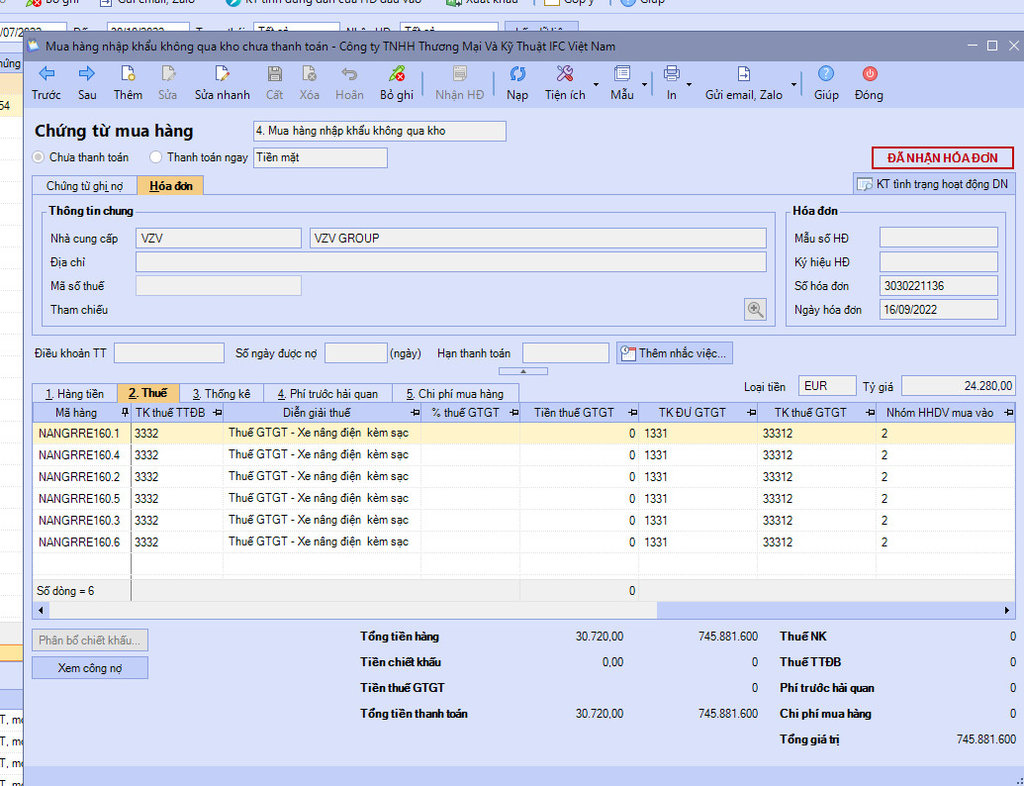Expand the In print options arrow

coord(689,84)
